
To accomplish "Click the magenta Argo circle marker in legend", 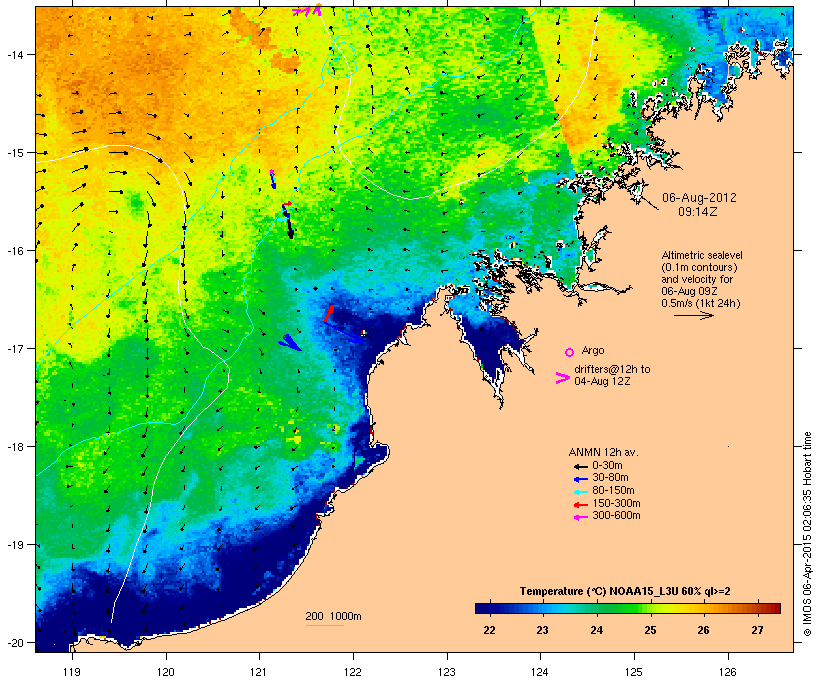I will (570, 352).
